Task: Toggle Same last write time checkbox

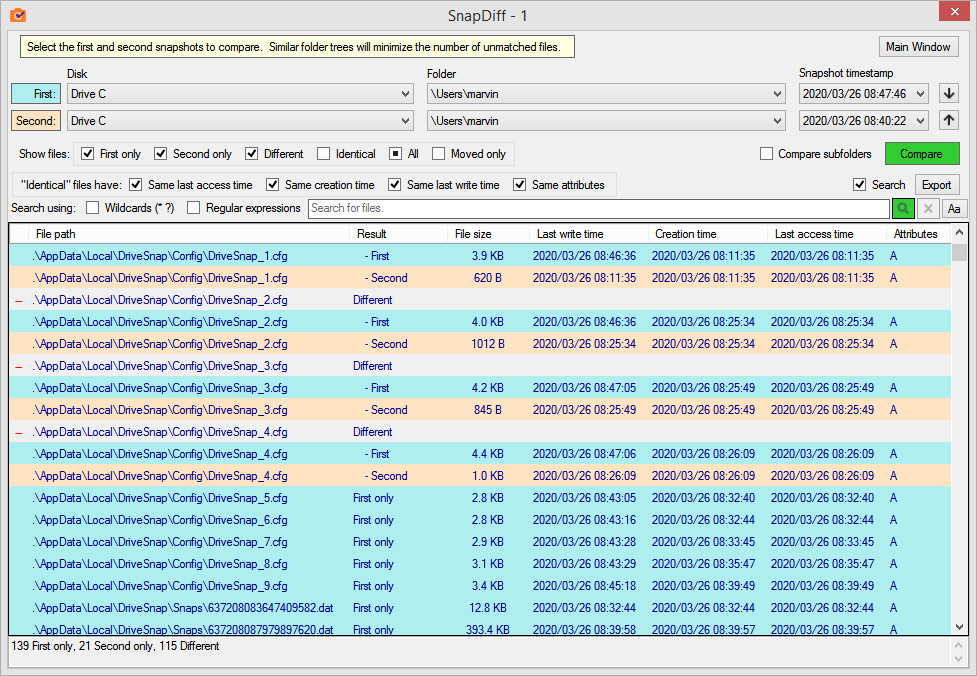Action: coord(394,184)
